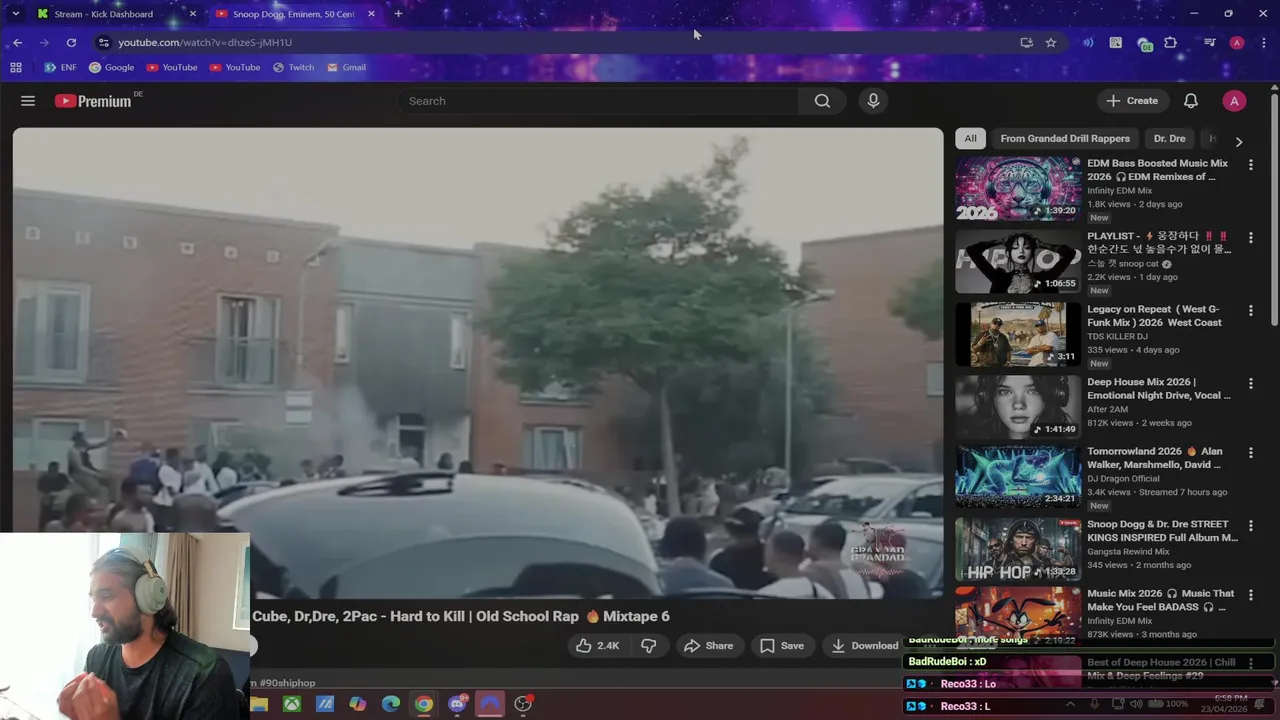Image resolution: width=1280 pixels, height=720 pixels.
Task: Open a new browser tab
Action: pyautogui.click(x=398, y=14)
